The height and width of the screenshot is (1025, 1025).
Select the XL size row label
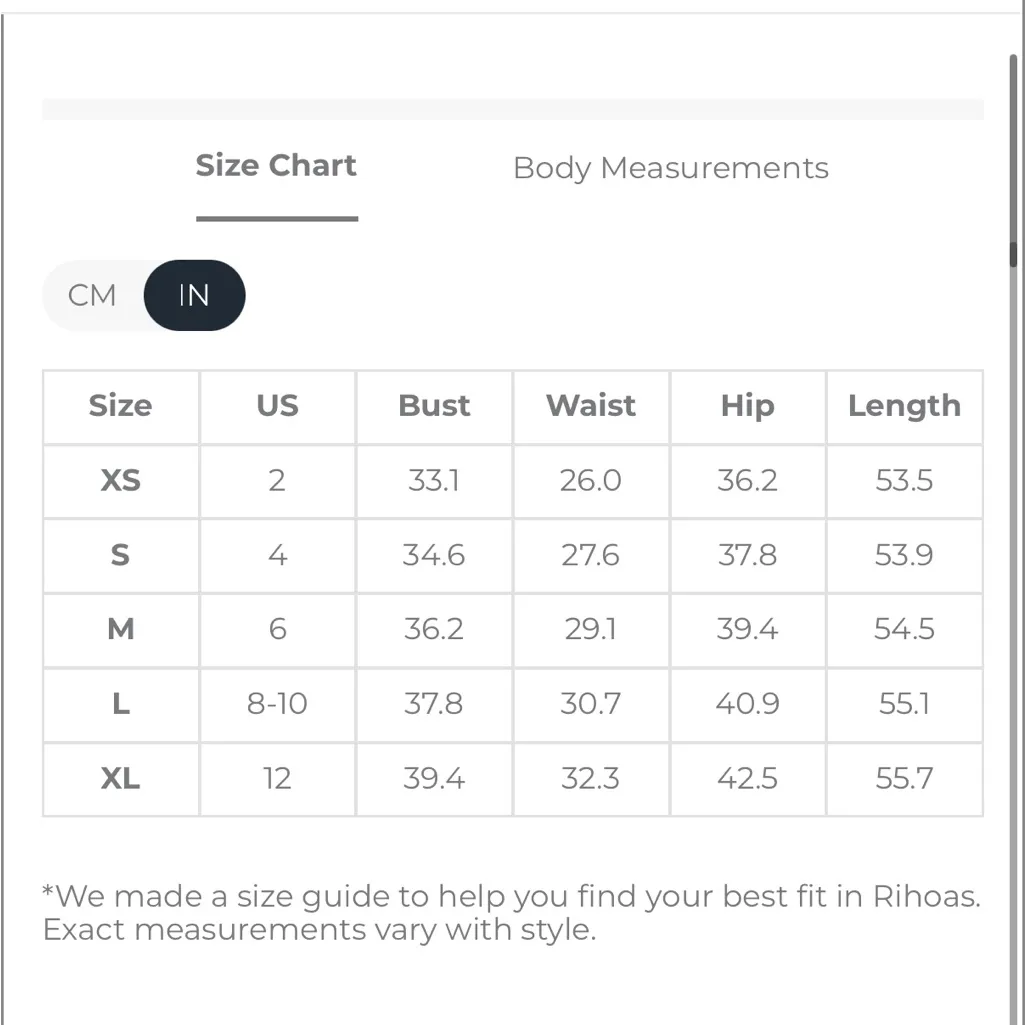(x=120, y=778)
